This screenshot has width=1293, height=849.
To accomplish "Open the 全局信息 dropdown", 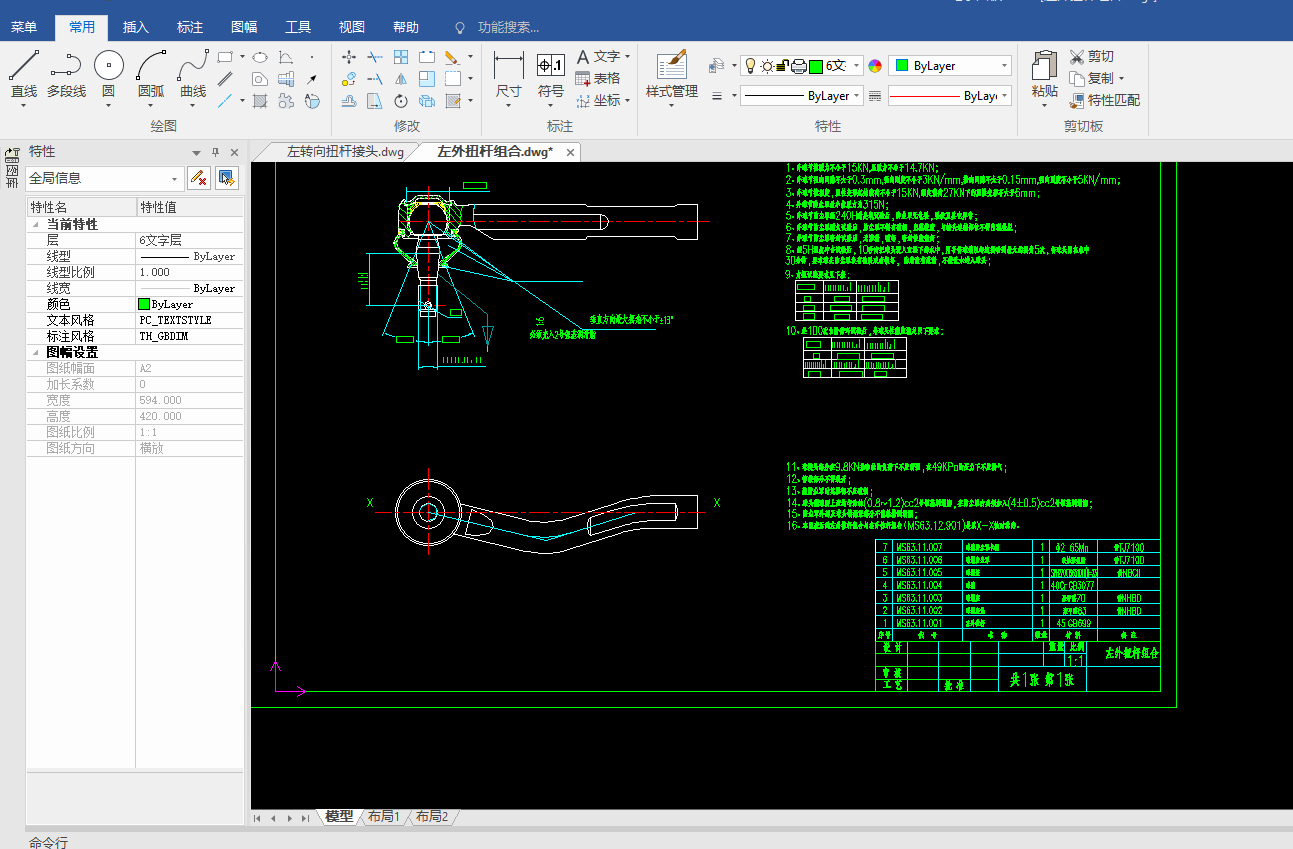I will pyautogui.click(x=175, y=179).
